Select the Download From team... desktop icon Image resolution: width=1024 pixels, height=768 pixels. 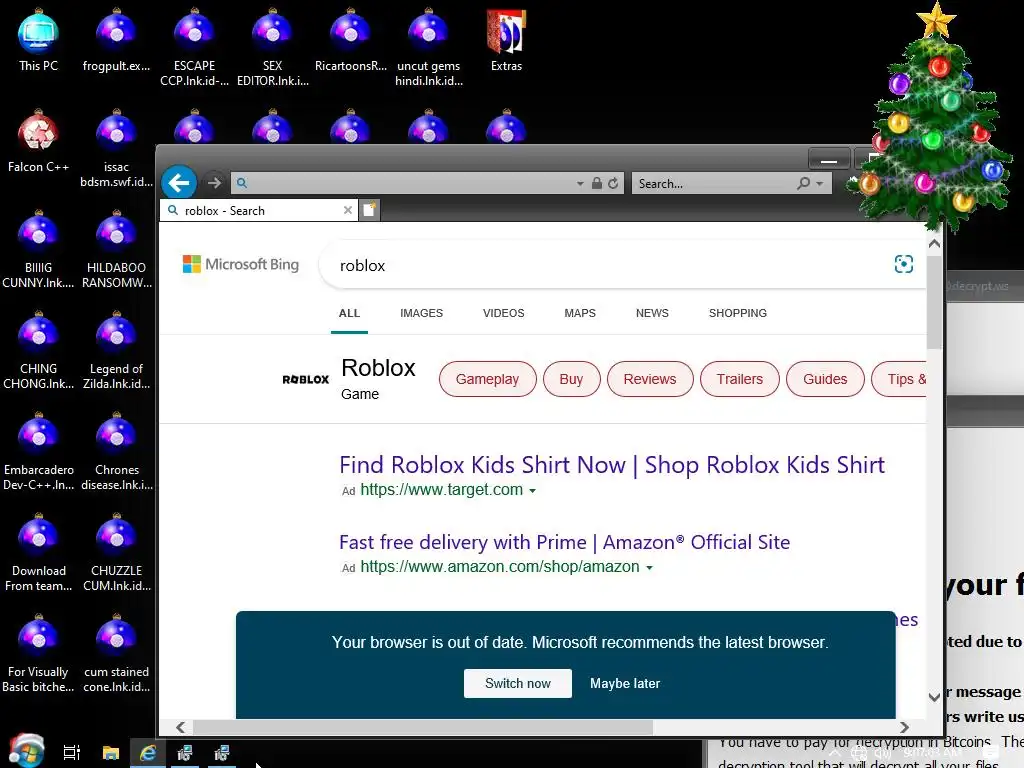39,553
